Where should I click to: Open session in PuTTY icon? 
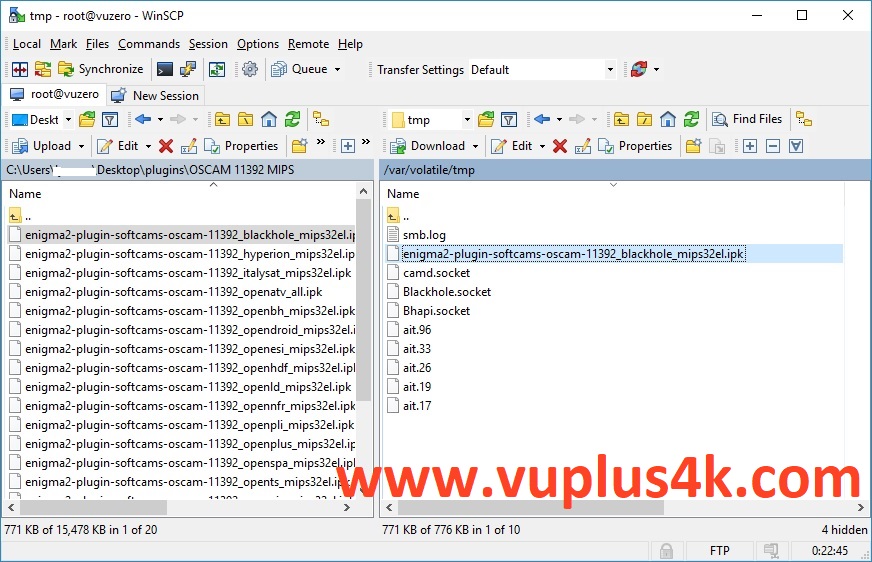188,69
